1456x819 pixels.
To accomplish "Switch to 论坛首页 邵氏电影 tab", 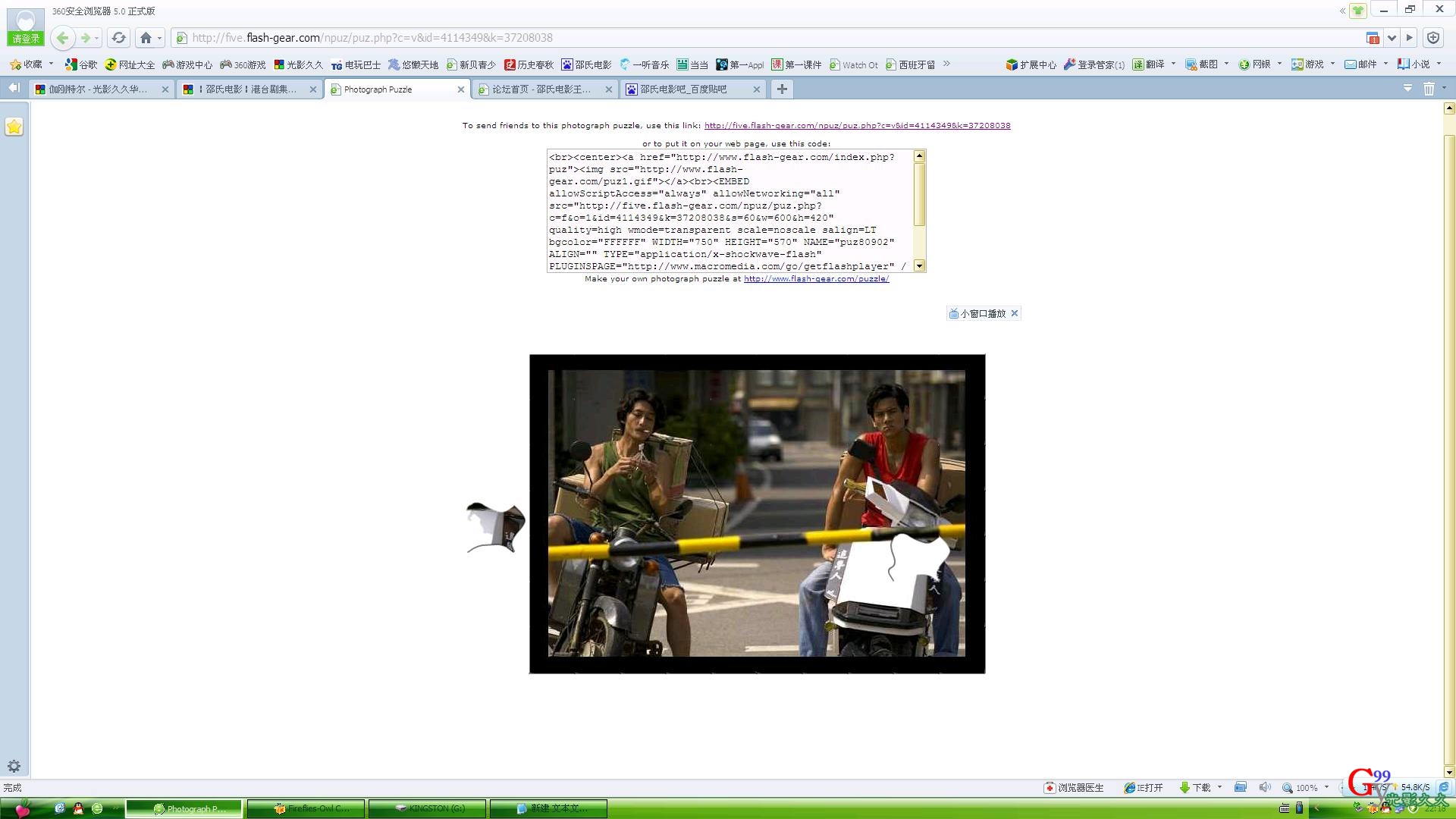I will tap(540, 89).
